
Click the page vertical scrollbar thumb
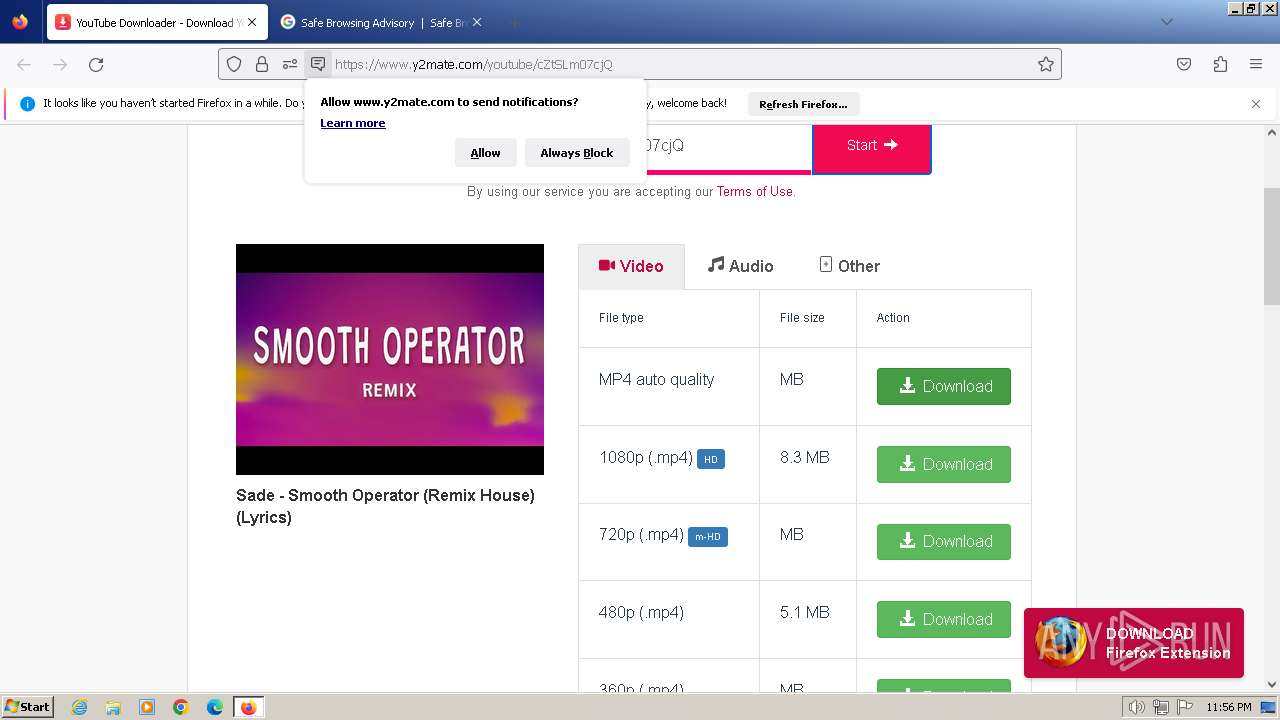[x=1272, y=246]
